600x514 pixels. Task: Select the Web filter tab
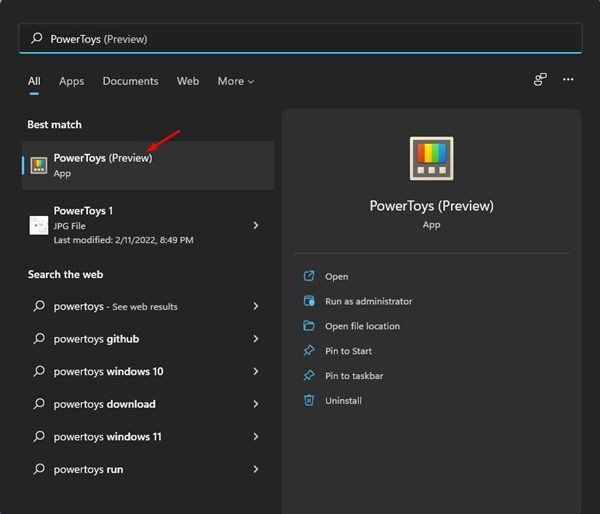188,81
